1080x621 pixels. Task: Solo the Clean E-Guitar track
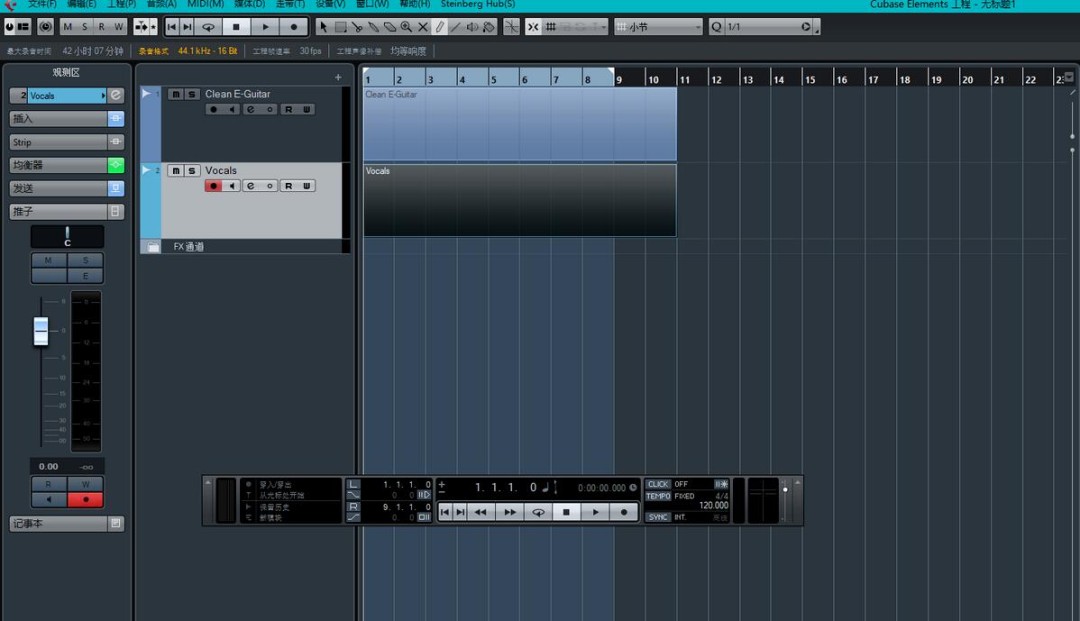pyautogui.click(x=191, y=94)
